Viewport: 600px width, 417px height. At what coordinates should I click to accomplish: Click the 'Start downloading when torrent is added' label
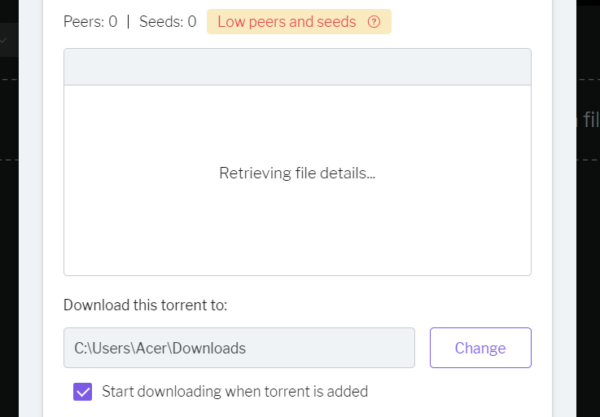235,391
